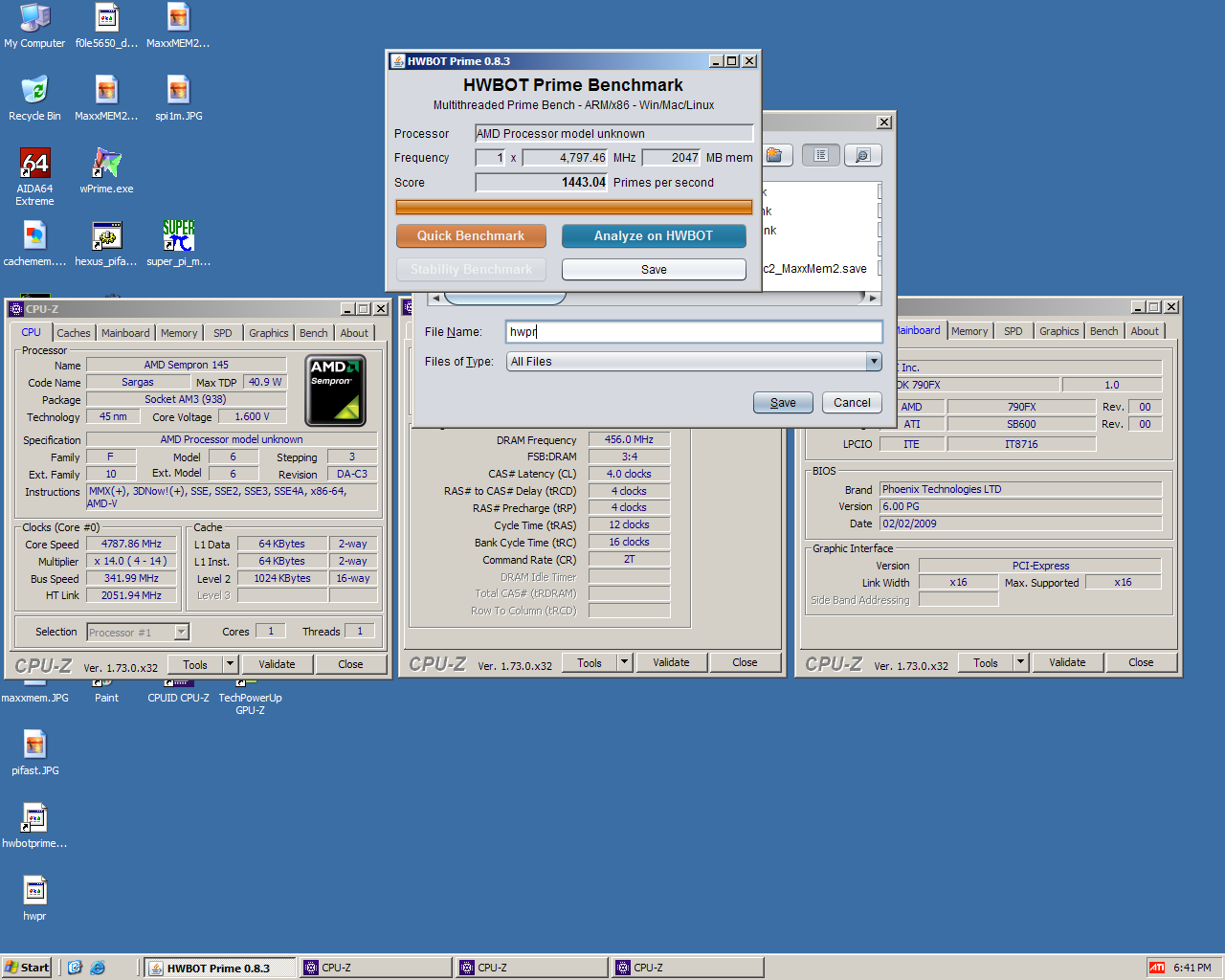Select c2_MaxxMem2.save file in list
This screenshot has height=980, width=1225.
pyautogui.click(x=814, y=268)
